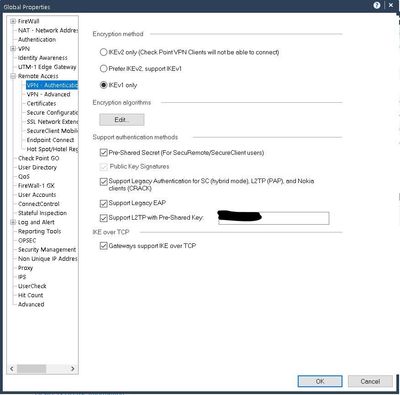Select User Accounts item
400x395 pixels.
click(37, 195)
